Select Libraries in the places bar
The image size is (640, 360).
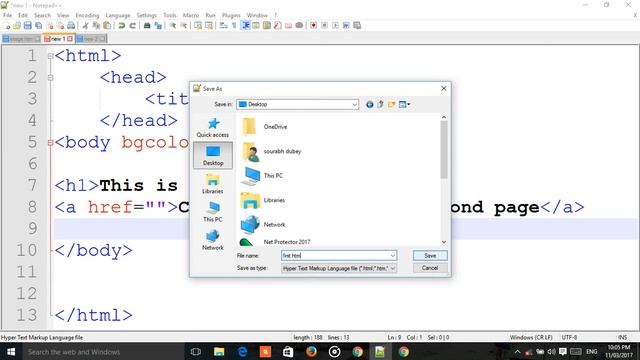pyautogui.click(x=213, y=184)
